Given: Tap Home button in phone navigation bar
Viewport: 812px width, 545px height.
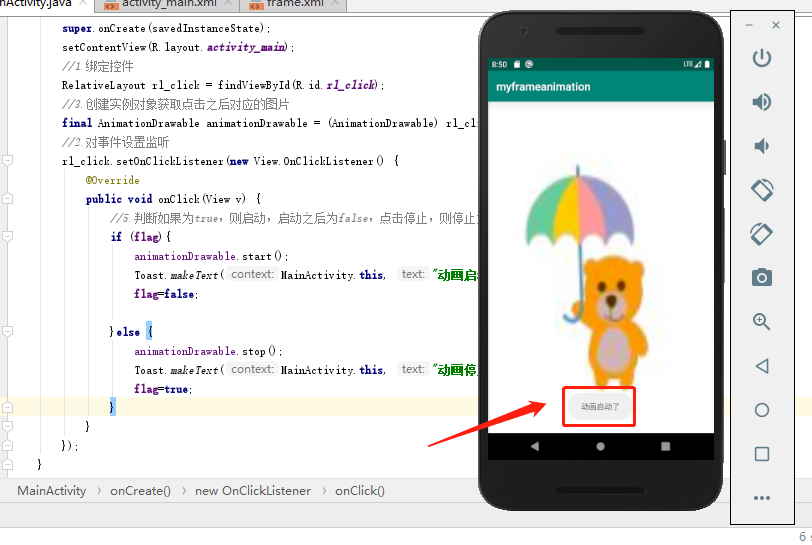Looking at the screenshot, I should [x=600, y=446].
